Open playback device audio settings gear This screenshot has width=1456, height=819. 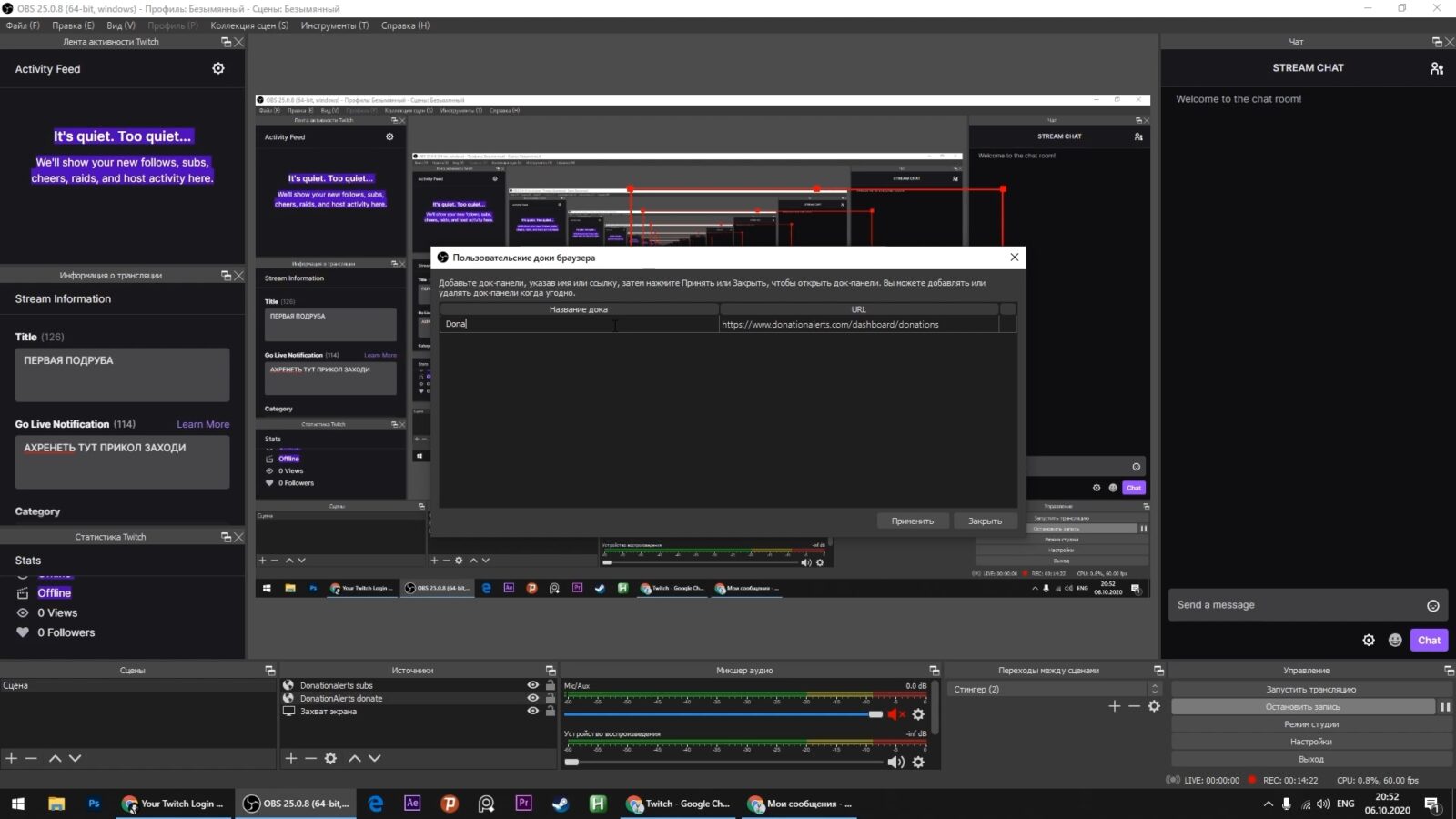pos(918,762)
